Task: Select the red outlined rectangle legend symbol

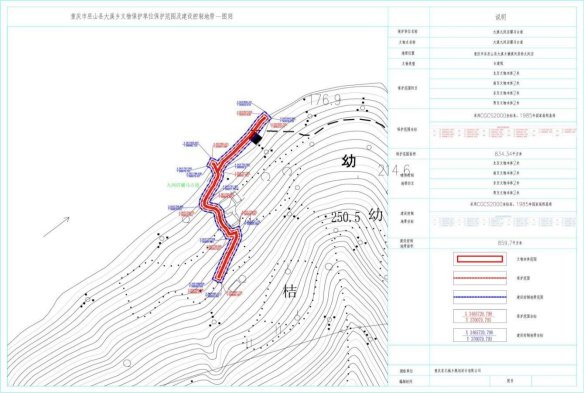Action: tap(480, 259)
